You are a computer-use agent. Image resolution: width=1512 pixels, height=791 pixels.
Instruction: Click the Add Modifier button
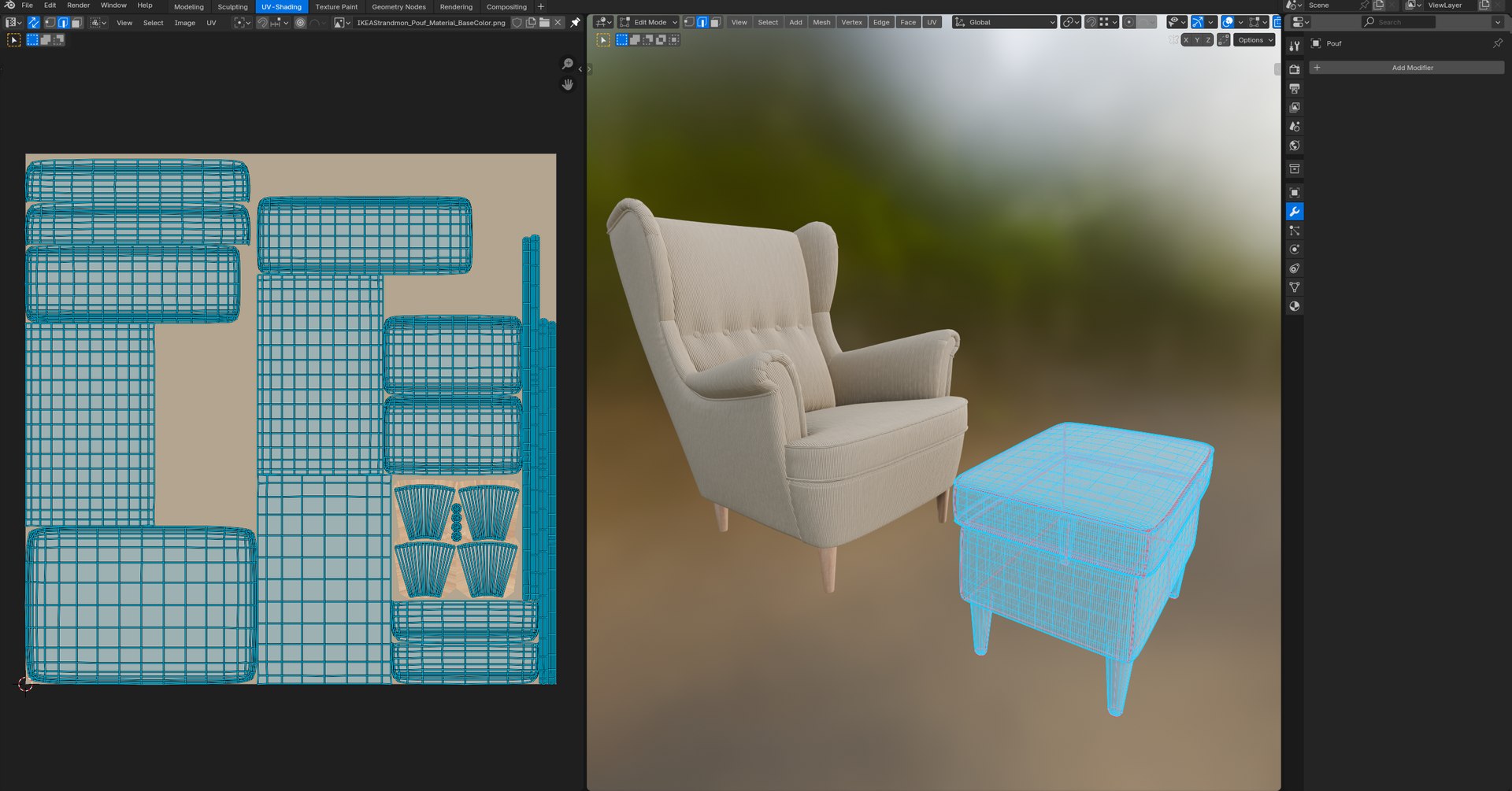1406,68
